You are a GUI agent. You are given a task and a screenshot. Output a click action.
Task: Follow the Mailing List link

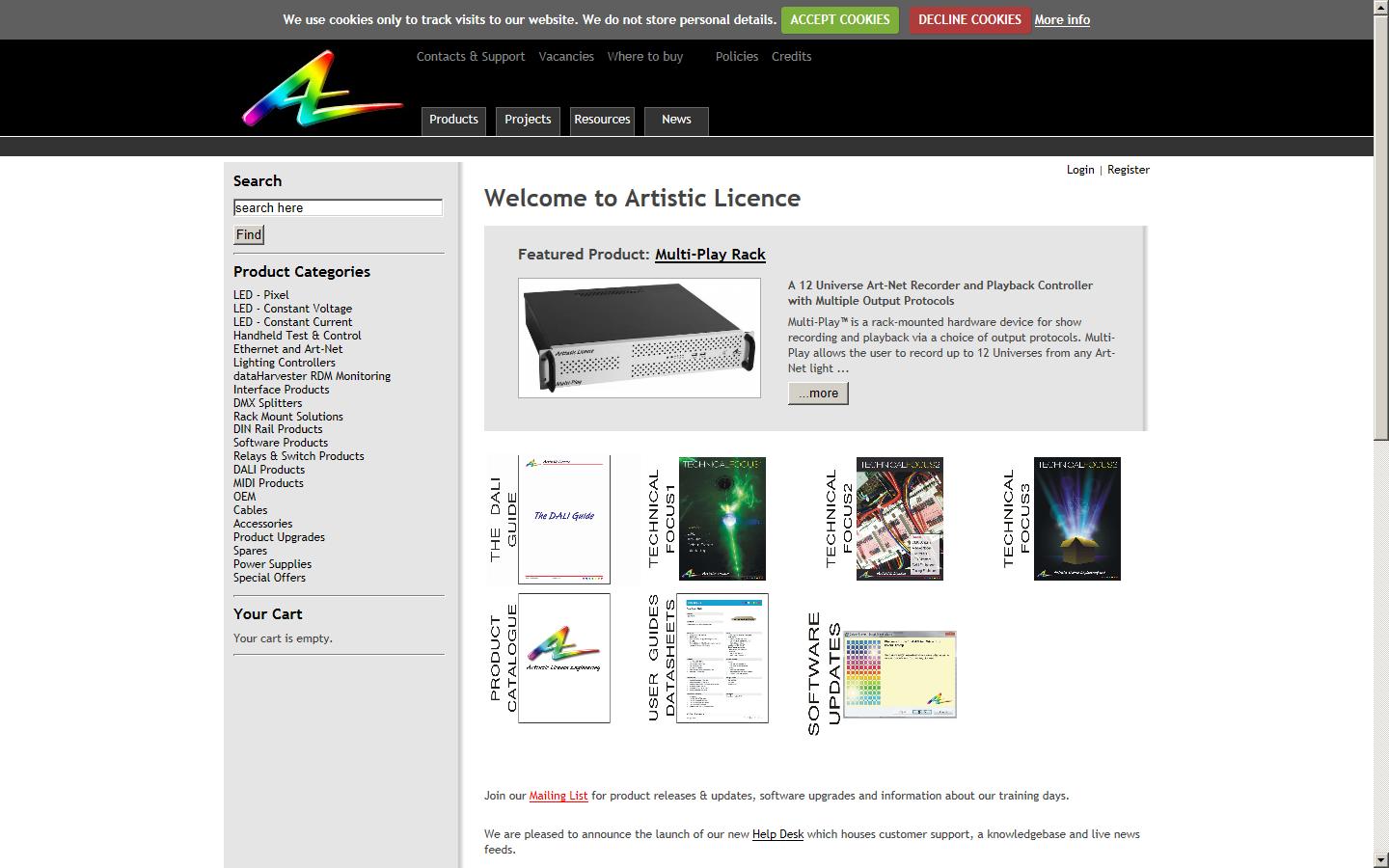click(x=558, y=796)
